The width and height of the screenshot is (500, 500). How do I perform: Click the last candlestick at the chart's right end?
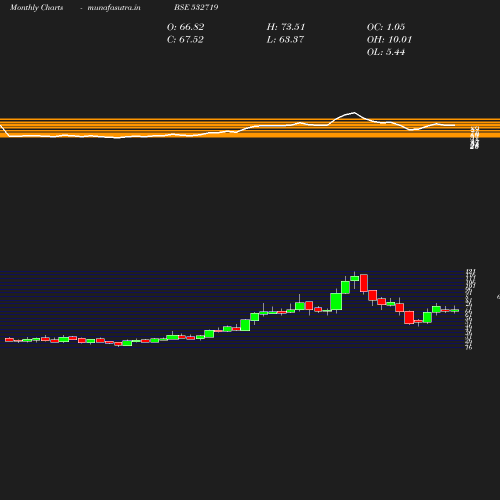(455, 310)
